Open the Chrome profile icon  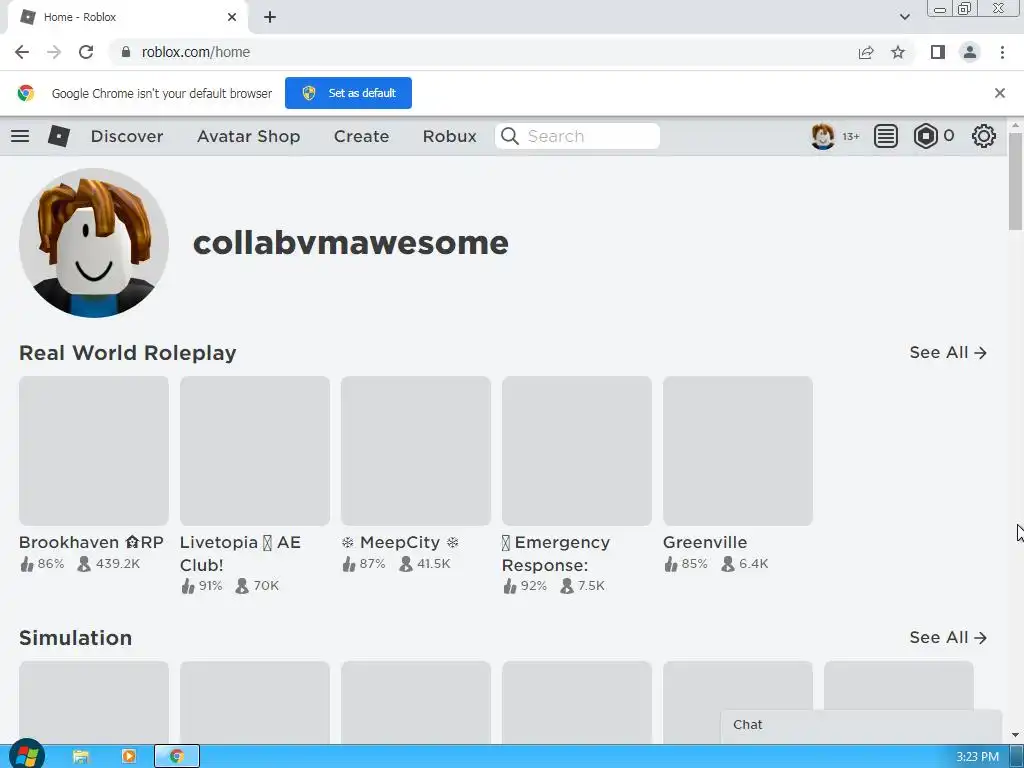click(970, 52)
